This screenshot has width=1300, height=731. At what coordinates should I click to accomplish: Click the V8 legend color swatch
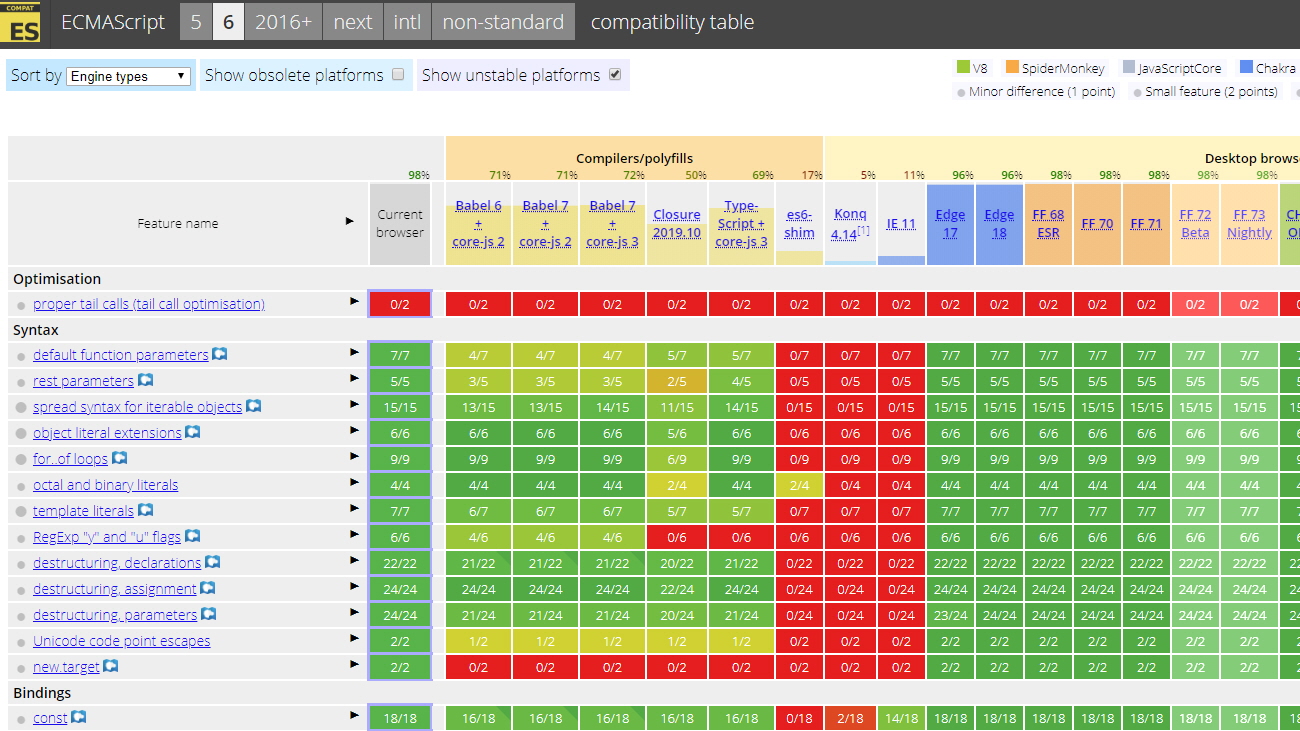click(x=963, y=68)
